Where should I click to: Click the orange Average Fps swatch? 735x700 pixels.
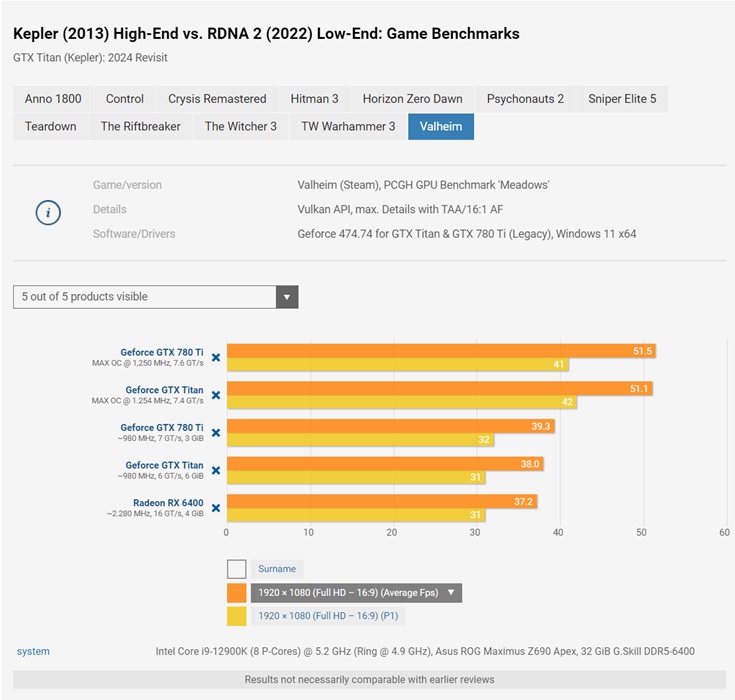237,593
